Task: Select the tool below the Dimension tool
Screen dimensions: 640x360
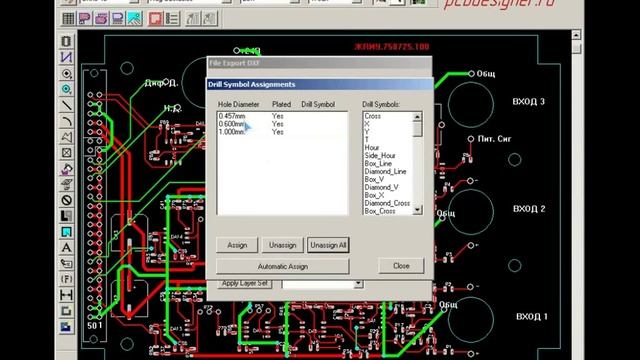Action: (67, 311)
